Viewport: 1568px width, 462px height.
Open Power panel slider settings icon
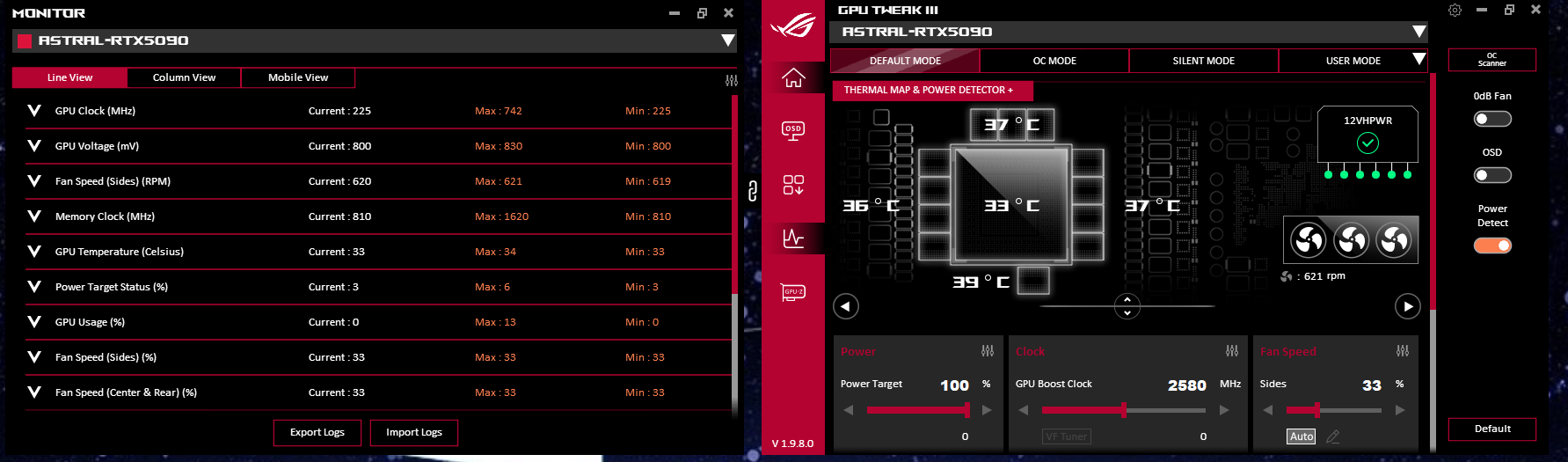988,351
